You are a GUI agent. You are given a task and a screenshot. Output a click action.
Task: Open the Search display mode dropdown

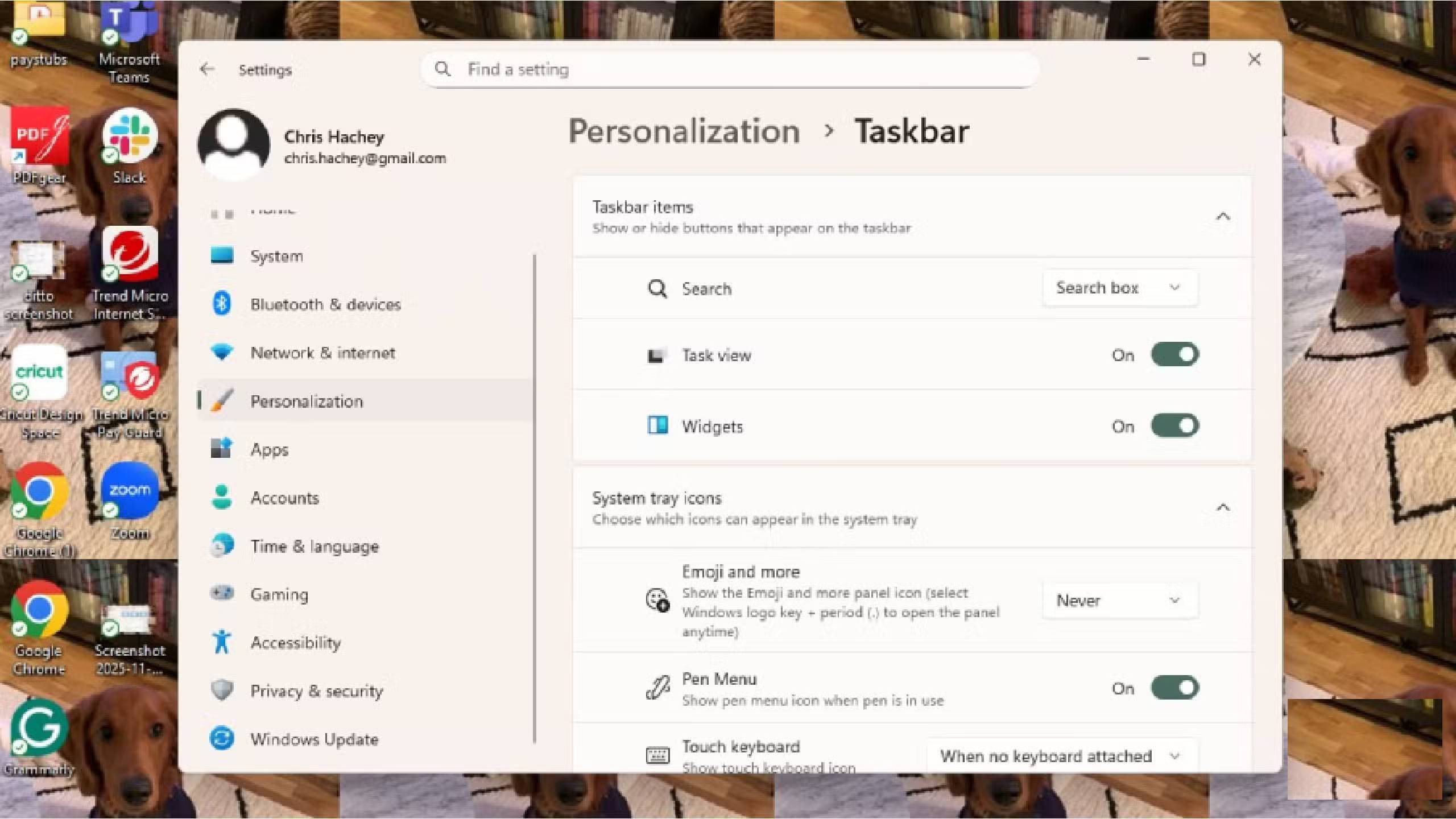tap(1119, 288)
